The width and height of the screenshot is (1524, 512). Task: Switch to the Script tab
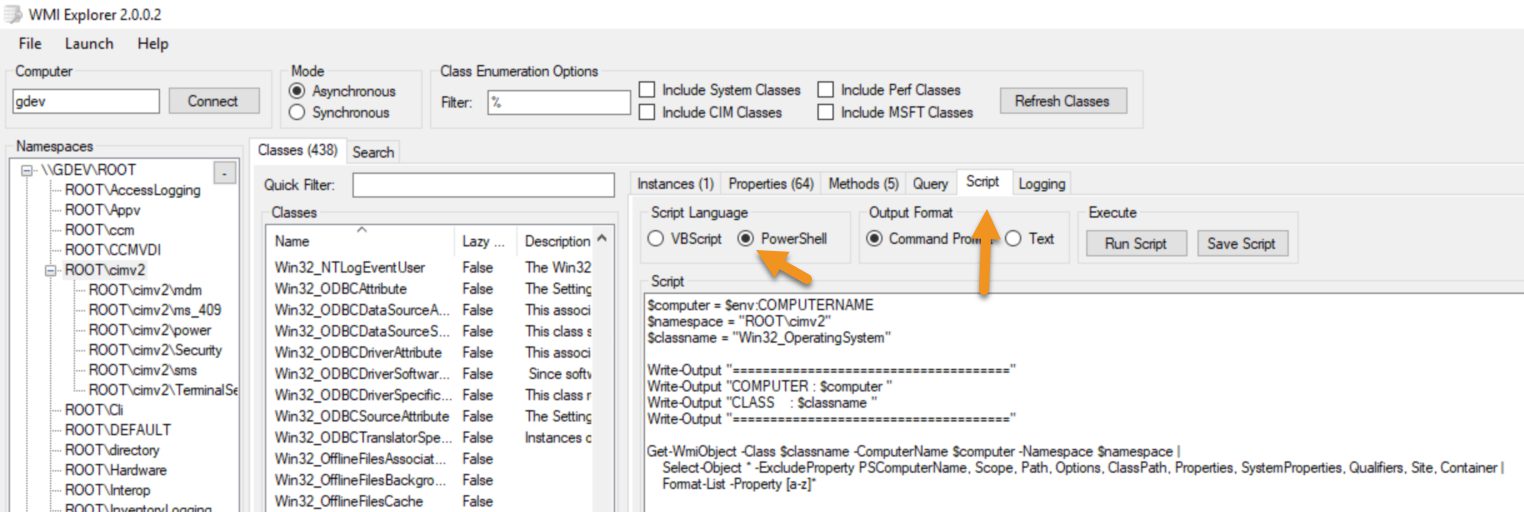(x=982, y=182)
